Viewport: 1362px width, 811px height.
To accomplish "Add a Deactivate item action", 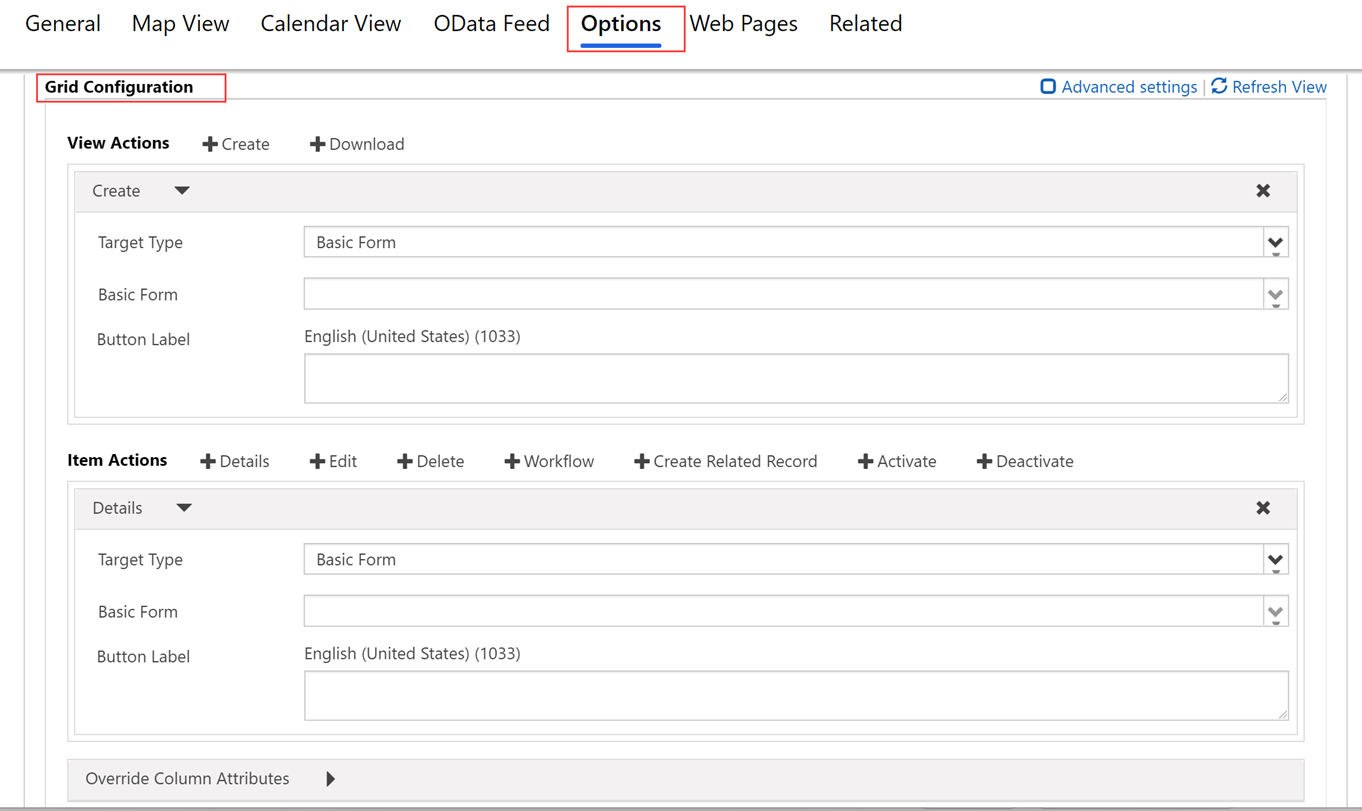I will (x=1024, y=461).
